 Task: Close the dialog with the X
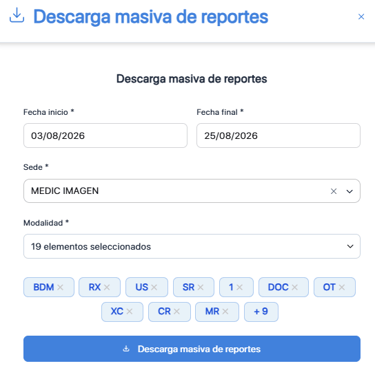tap(361, 17)
